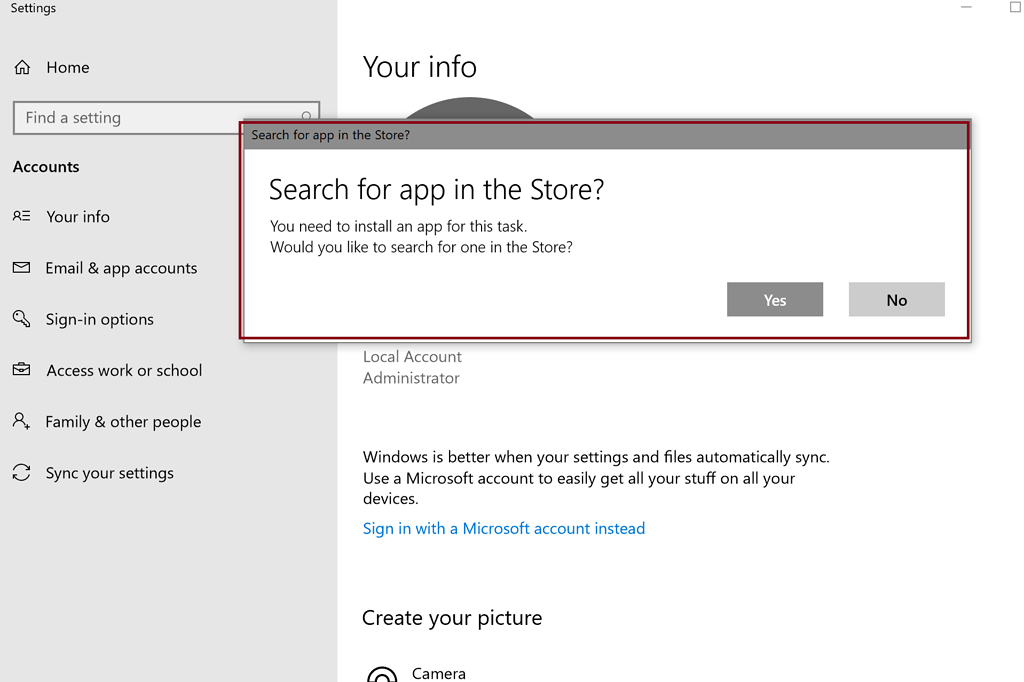
Task: Open the Sync your settings page
Action: [110, 472]
